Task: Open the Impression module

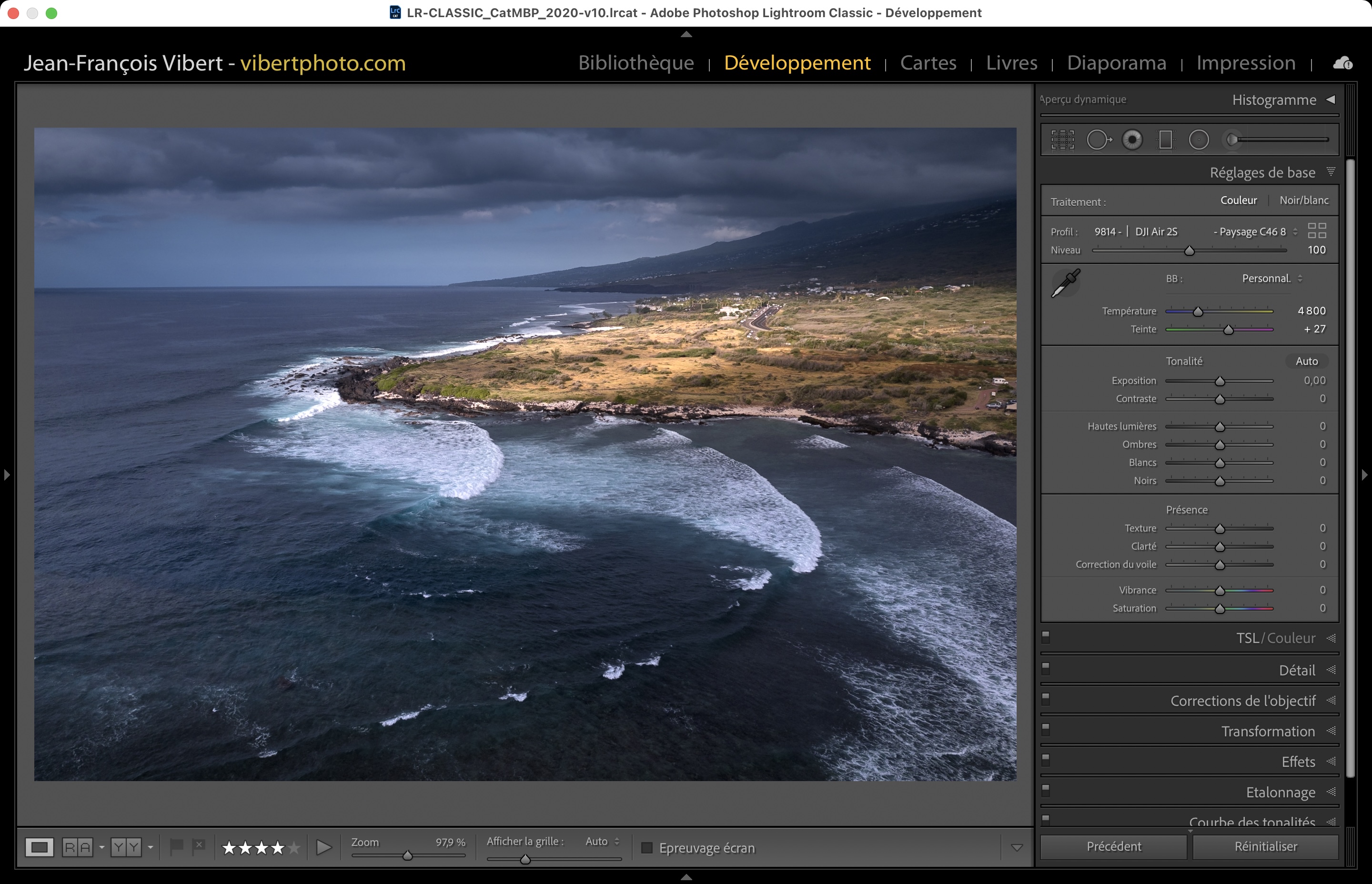Action: 1246,62
